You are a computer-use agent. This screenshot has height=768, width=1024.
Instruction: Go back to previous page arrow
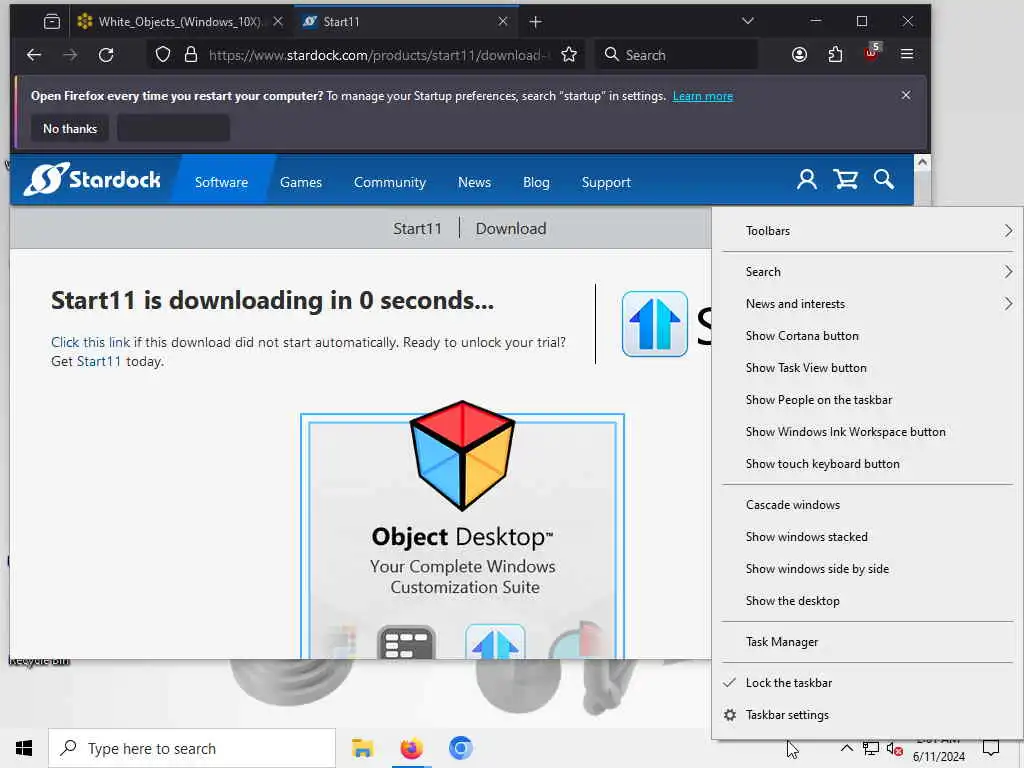pyautogui.click(x=34, y=55)
